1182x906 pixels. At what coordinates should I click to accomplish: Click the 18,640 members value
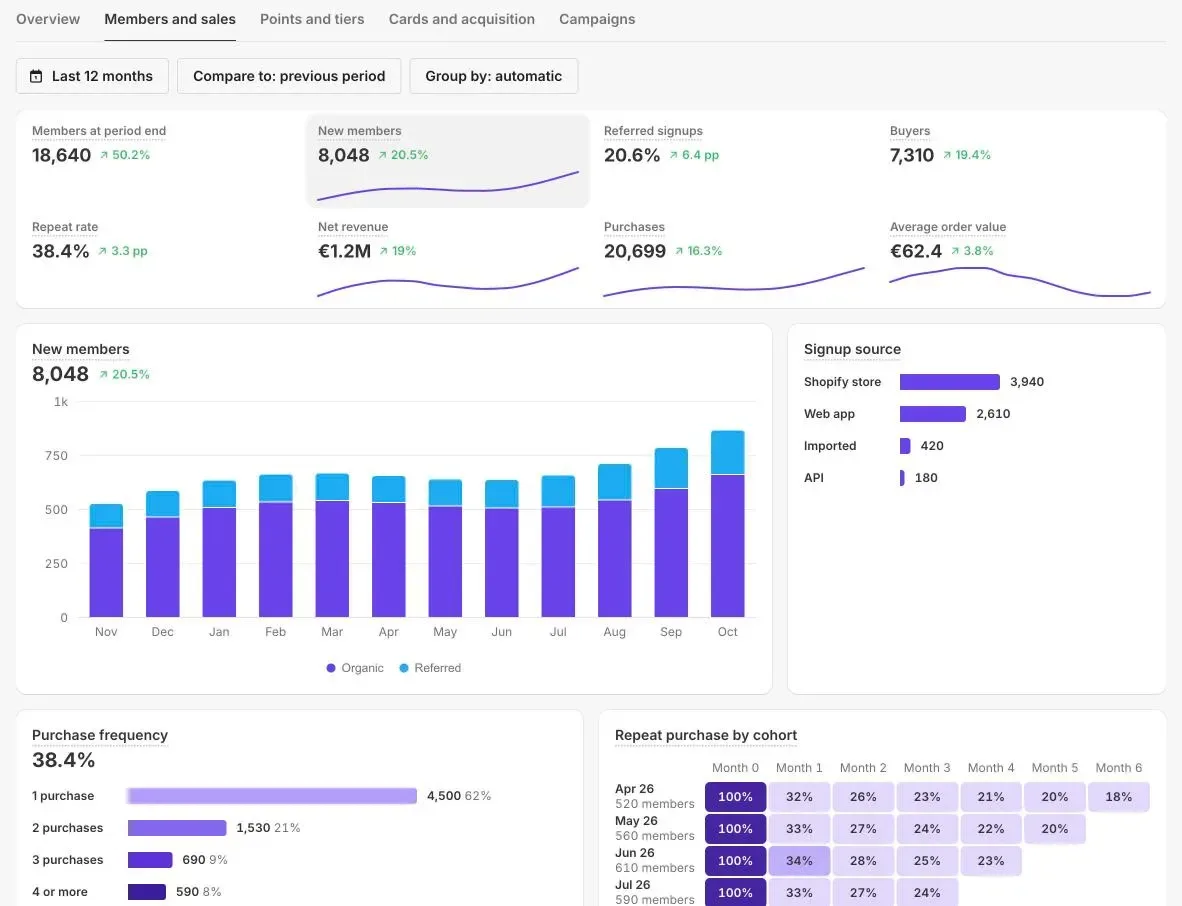coord(61,155)
